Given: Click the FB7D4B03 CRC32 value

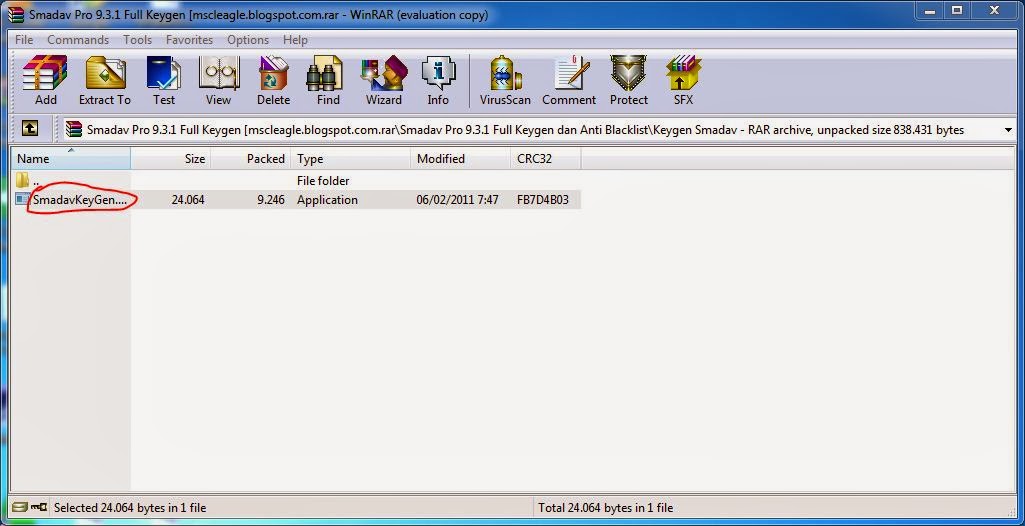Looking at the screenshot, I should 543,200.
